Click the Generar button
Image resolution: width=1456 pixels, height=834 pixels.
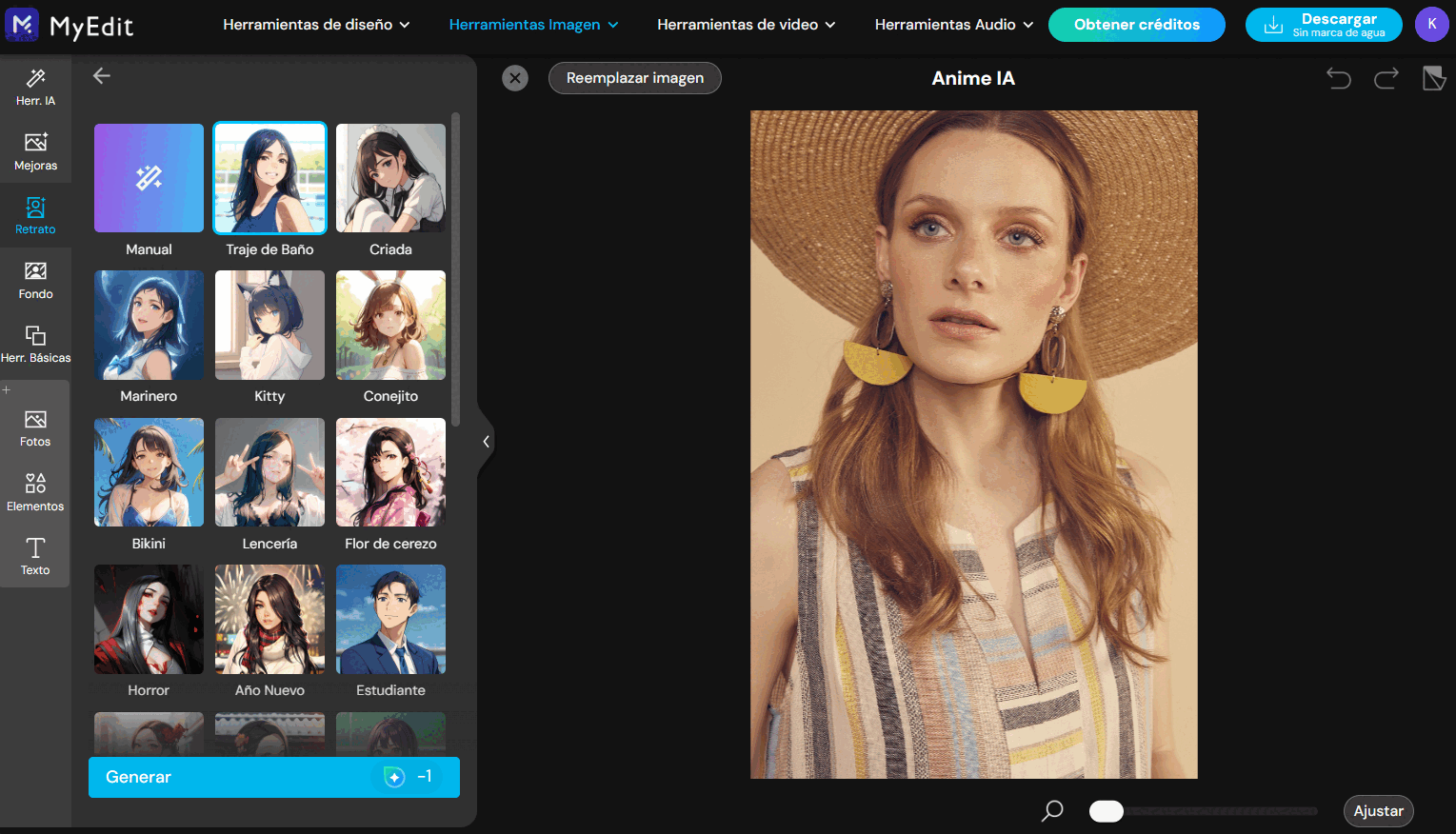tap(274, 777)
